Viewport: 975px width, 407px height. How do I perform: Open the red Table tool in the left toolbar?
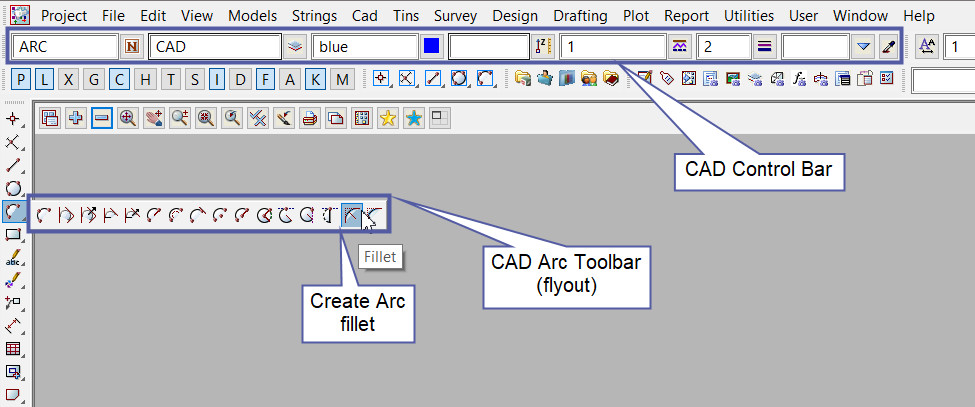(x=12, y=349)
